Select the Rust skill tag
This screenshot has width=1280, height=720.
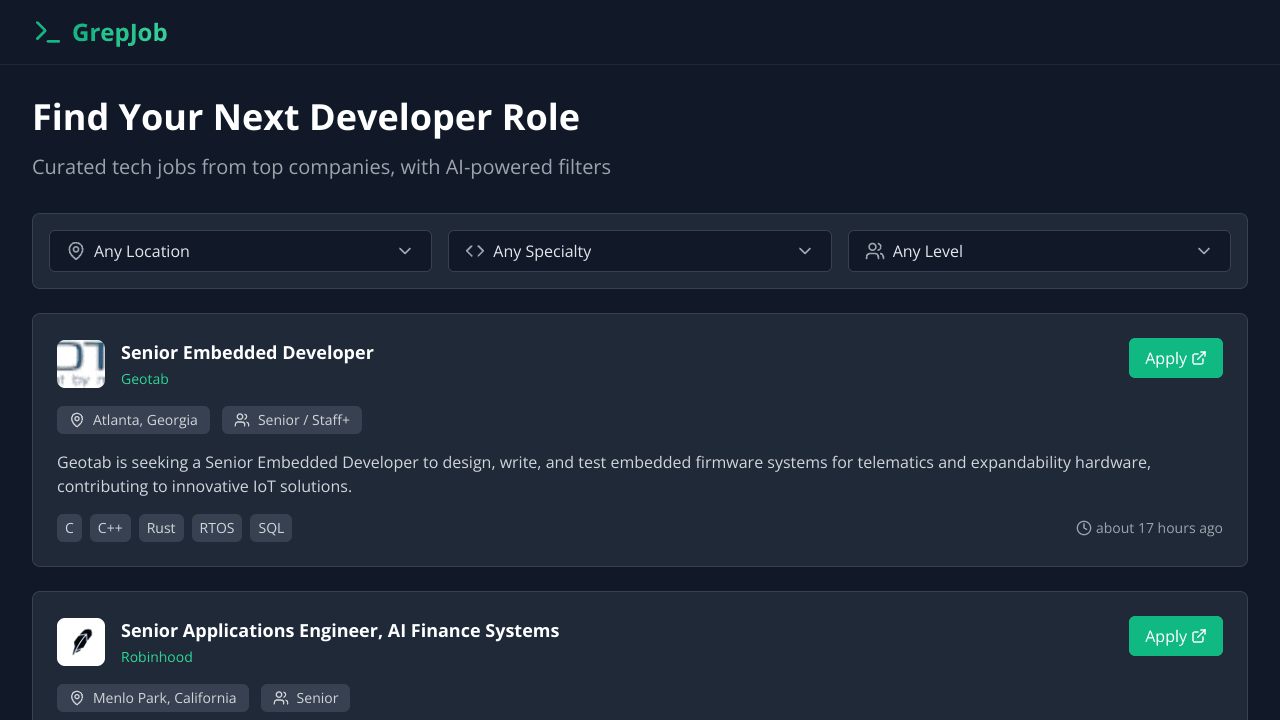pos(161,528)
